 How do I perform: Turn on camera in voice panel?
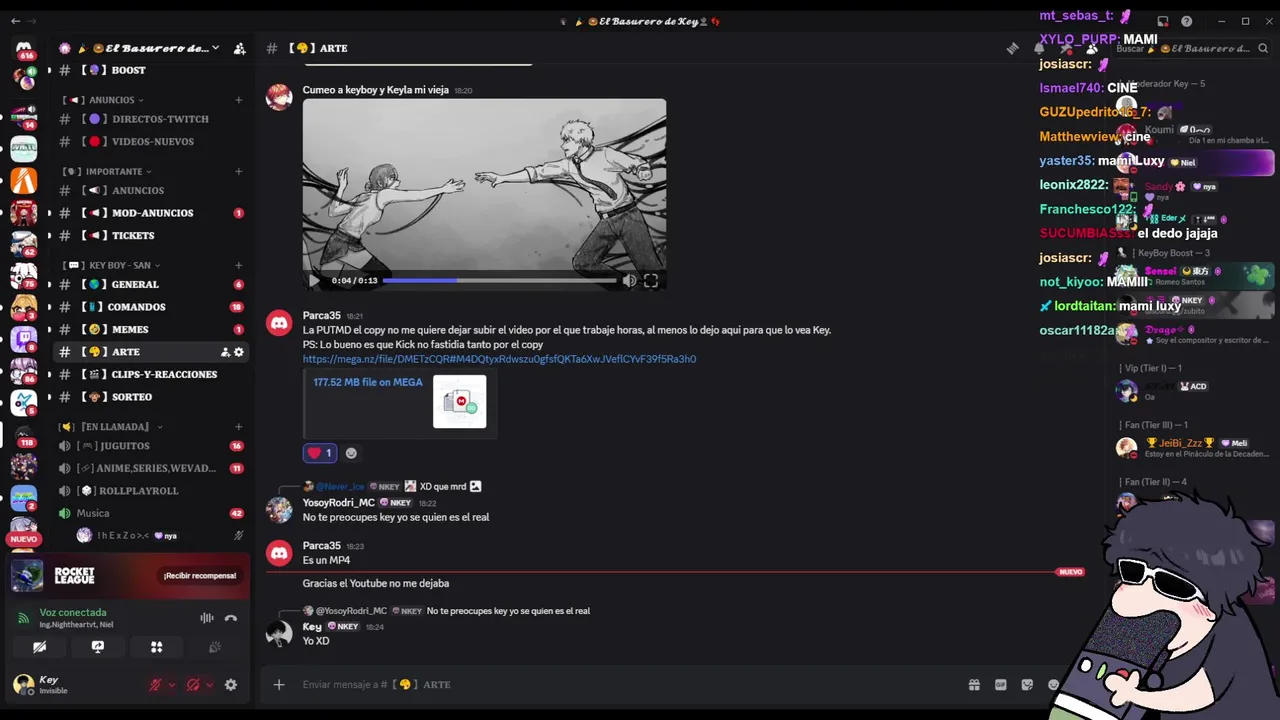pos(40,647)
